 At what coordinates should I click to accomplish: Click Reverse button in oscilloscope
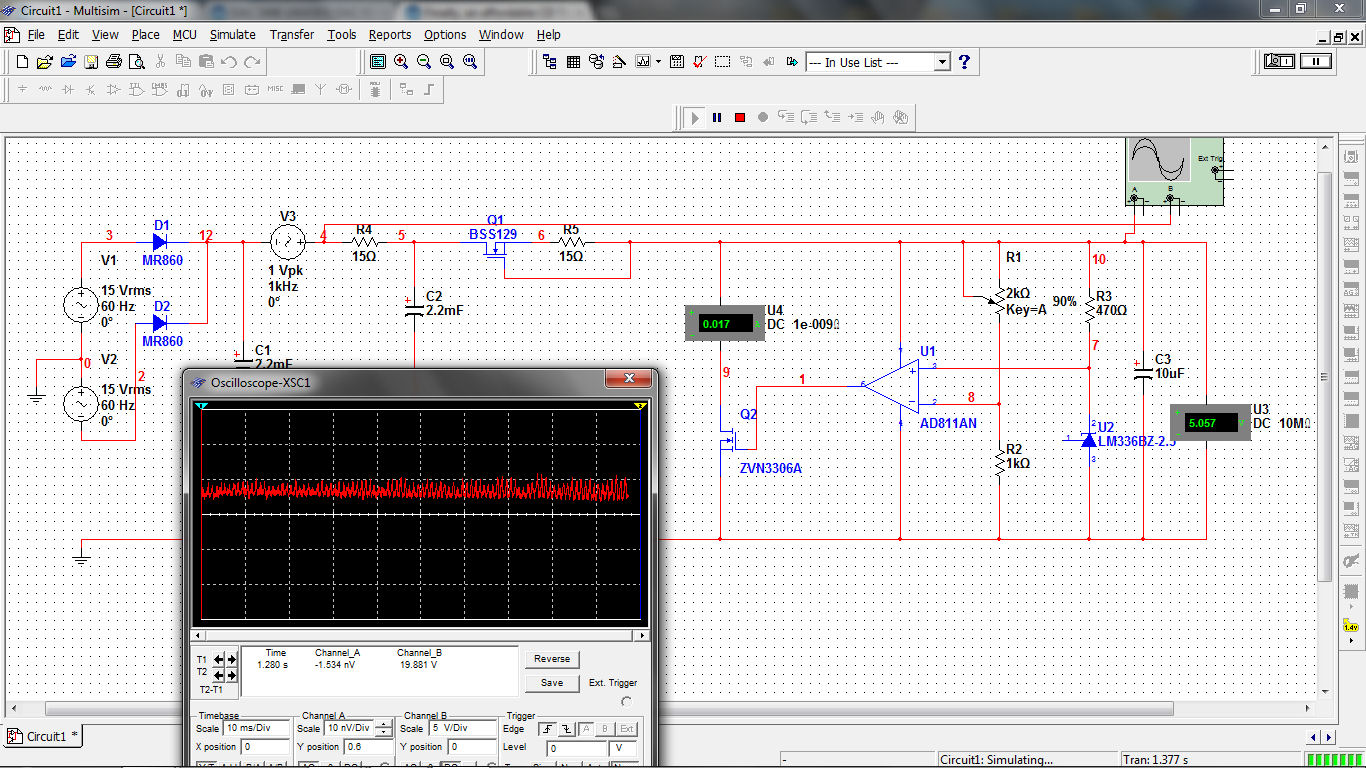tap(551, 659)
